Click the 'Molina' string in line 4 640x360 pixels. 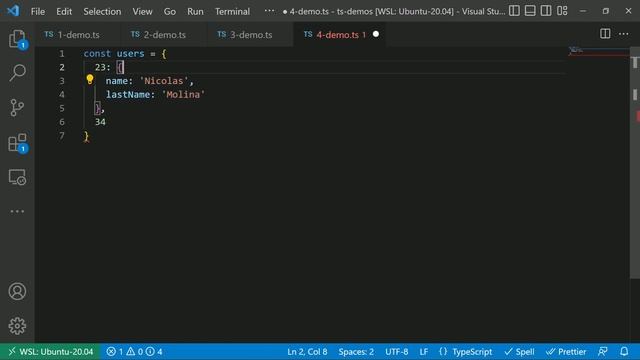coord(183,95)
